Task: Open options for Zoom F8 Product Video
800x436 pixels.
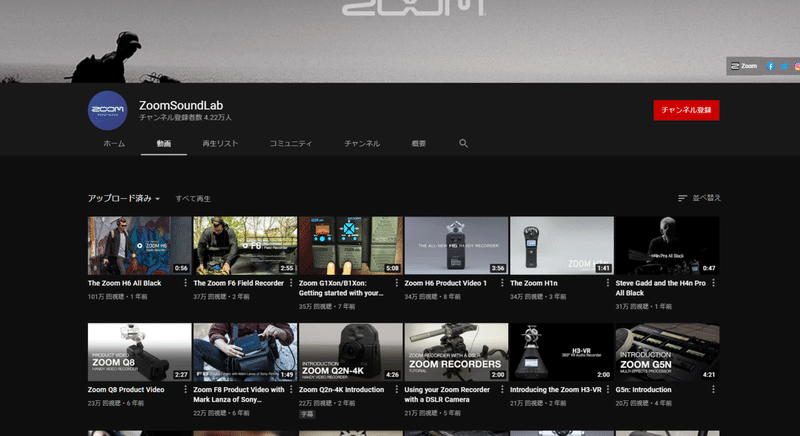Action: [x=291, y=390]
